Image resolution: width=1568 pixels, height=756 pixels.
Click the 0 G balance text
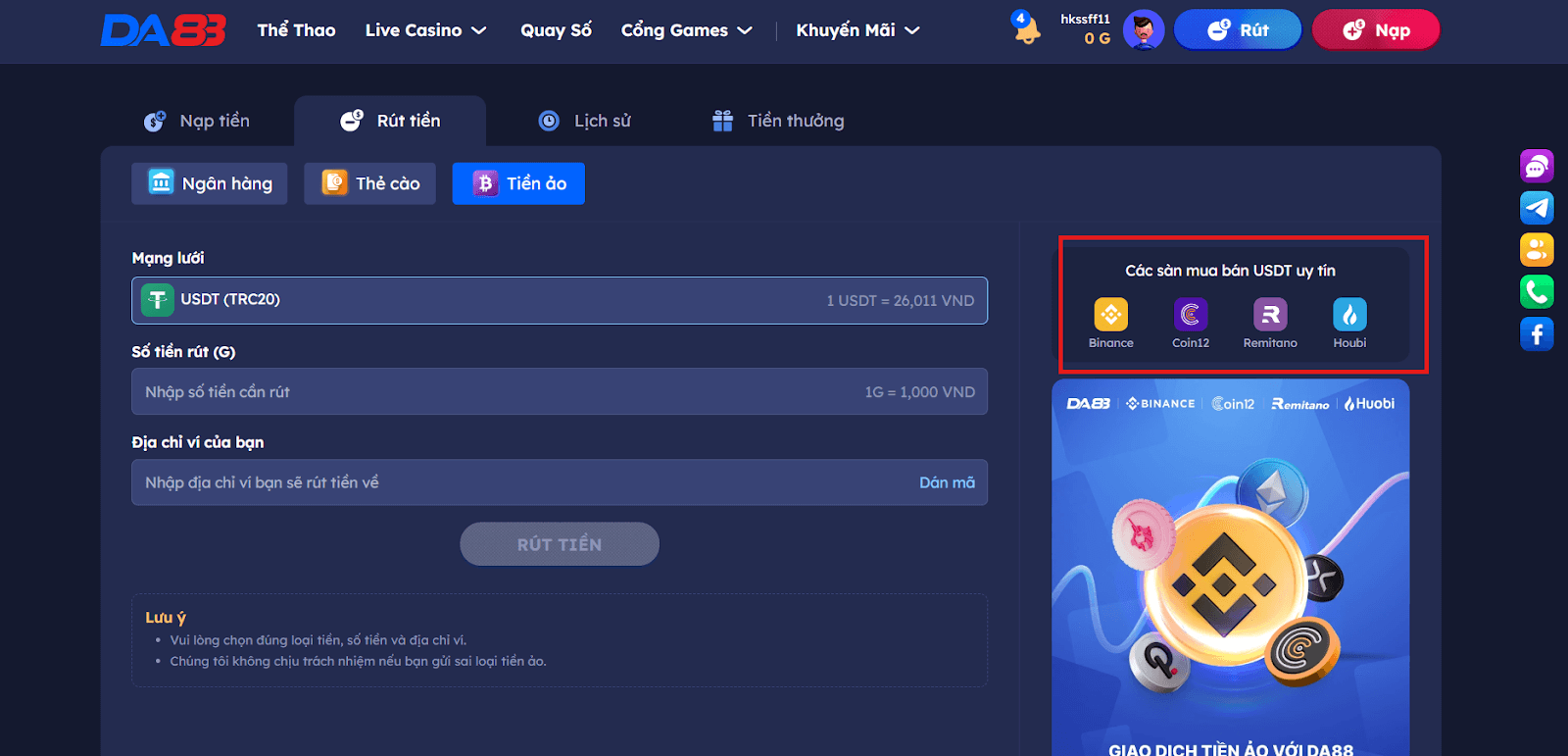(1097, 39)
